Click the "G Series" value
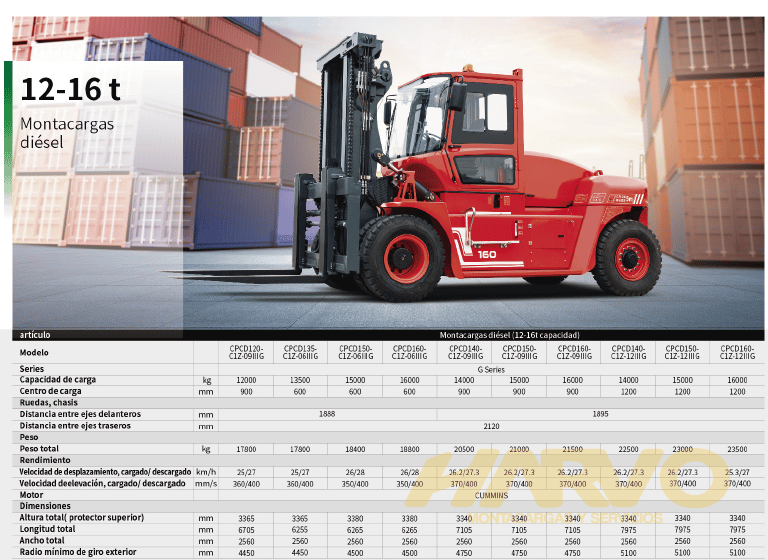 (x=491, y=370)
